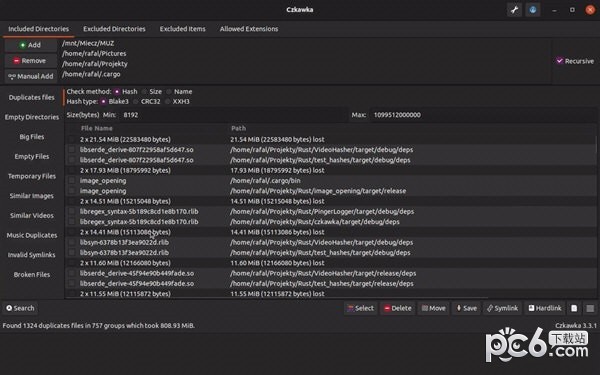The image size is (600, 375).
Task: Click the Search button
Action: [x=21, y=308]
